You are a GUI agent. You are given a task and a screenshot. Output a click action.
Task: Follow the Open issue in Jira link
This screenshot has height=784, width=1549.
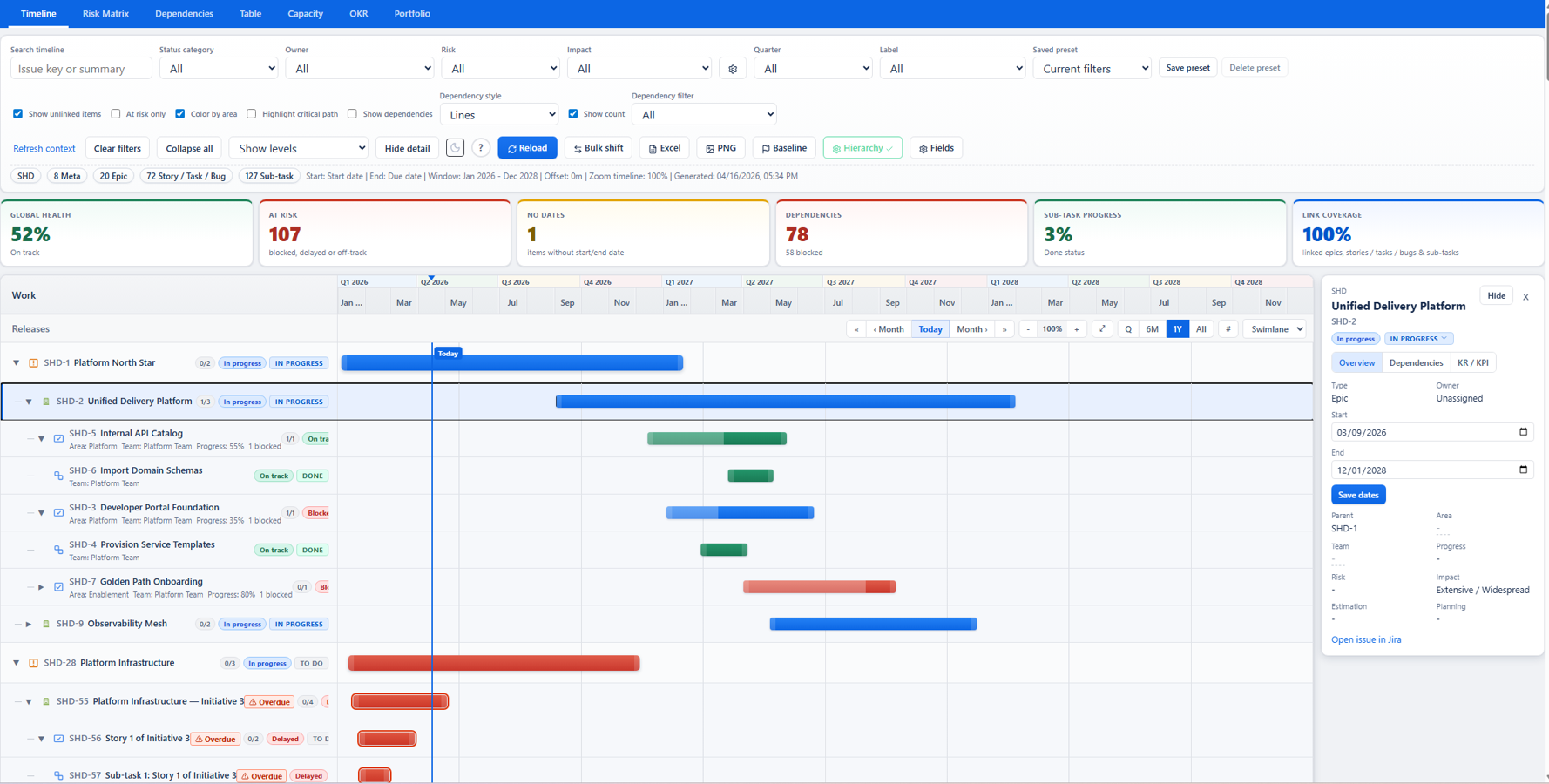coord(1366,639)
